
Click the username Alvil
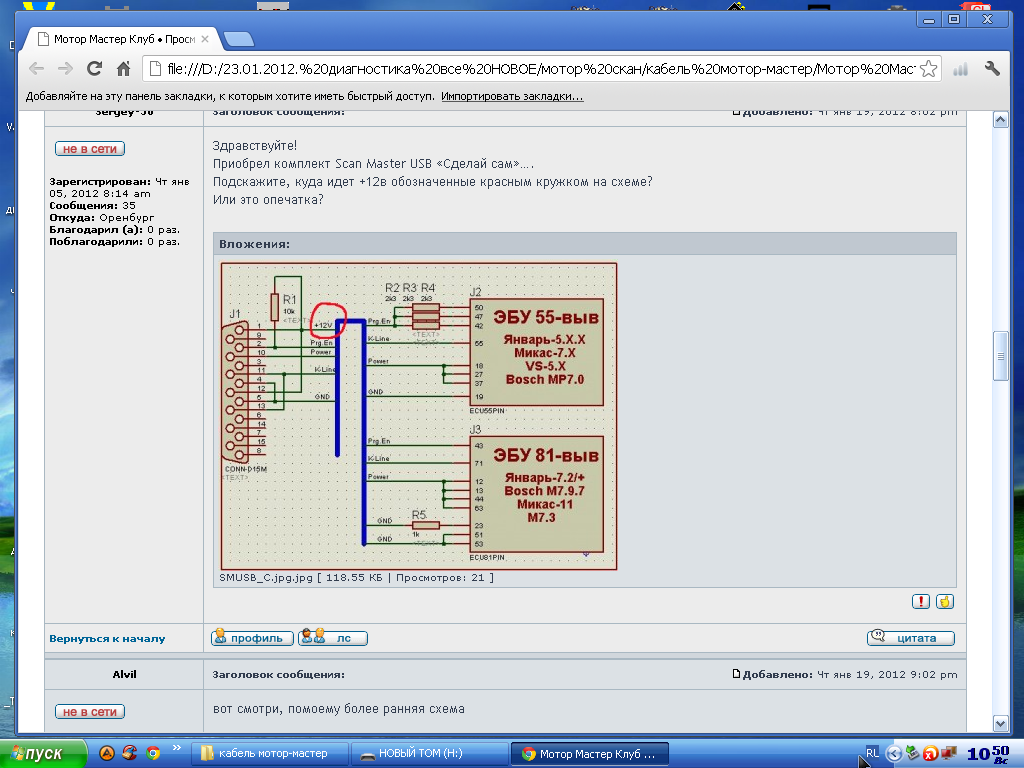pos(124,675)
